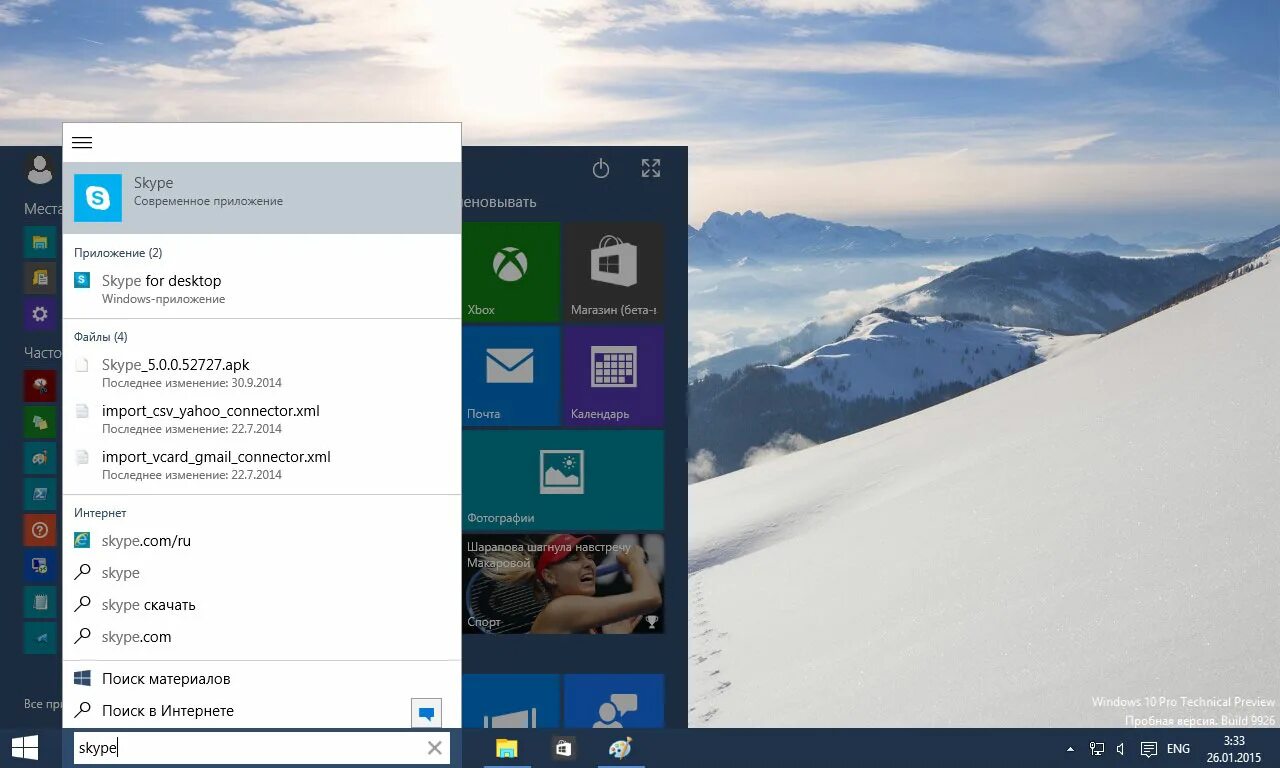The image size is (1280, 768).
Task: Open the Windows Start button
Action: [x=25, y=748]
